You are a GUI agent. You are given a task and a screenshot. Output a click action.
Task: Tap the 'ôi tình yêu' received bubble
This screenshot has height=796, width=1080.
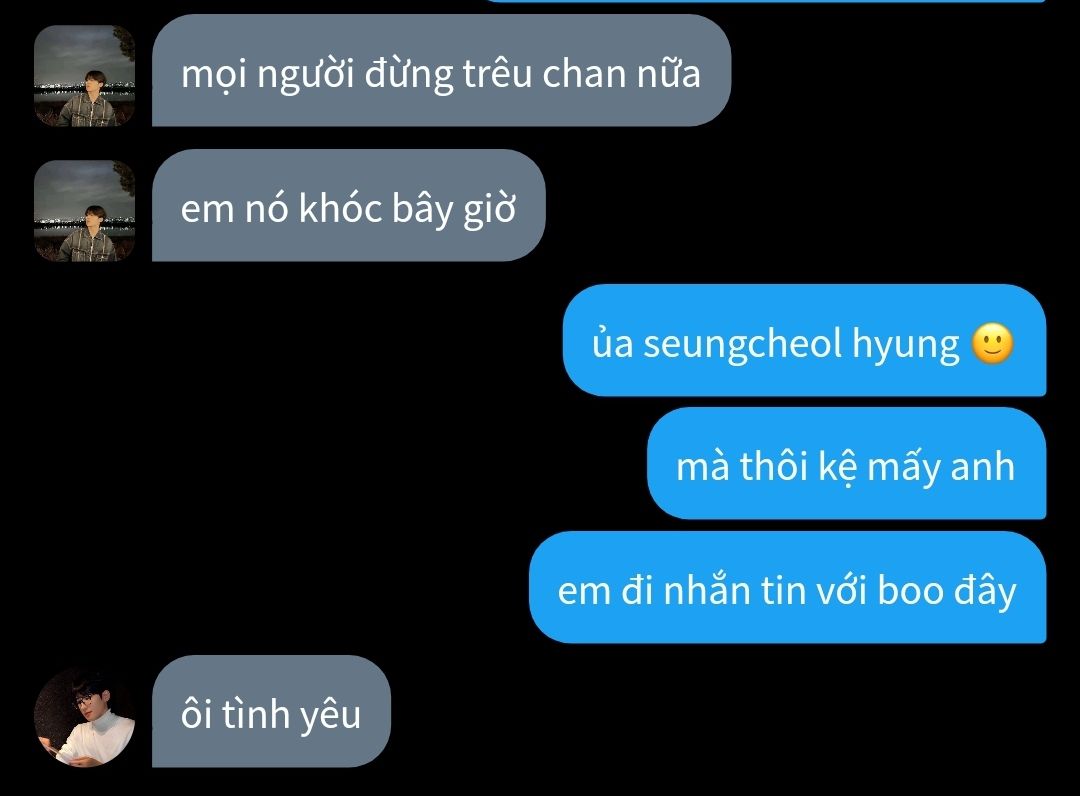point(271,711)
